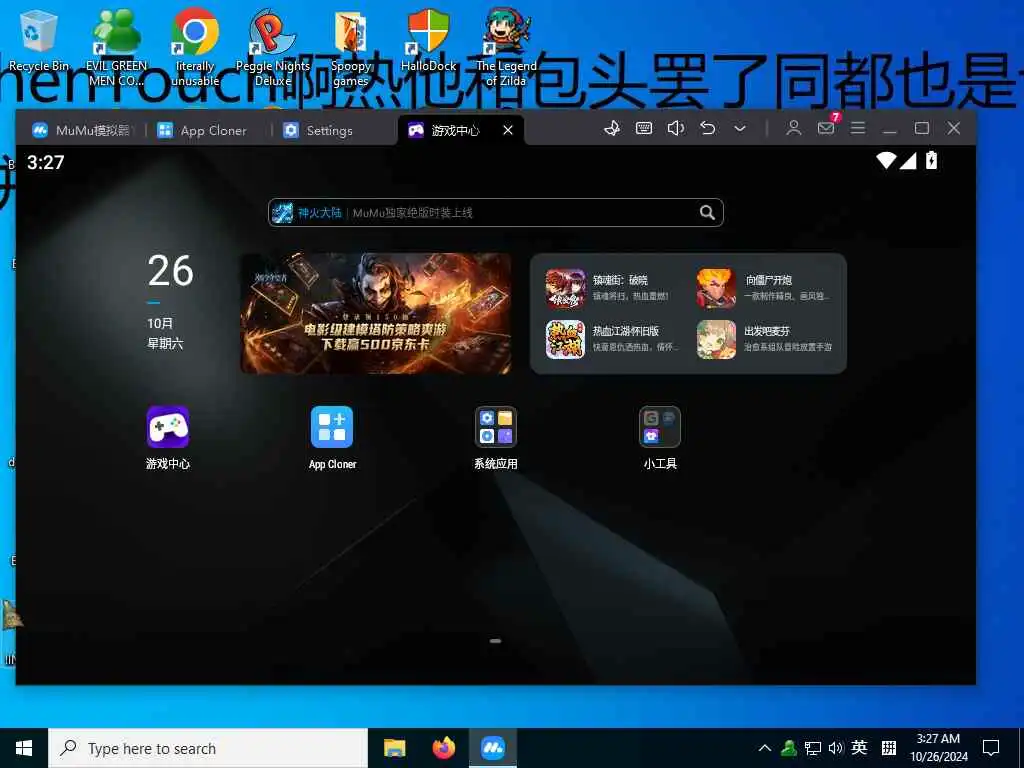Open the 热血江湖怀旧版 game entry
This screenshot has width=1024, height=768.
(x=614, y=339)
